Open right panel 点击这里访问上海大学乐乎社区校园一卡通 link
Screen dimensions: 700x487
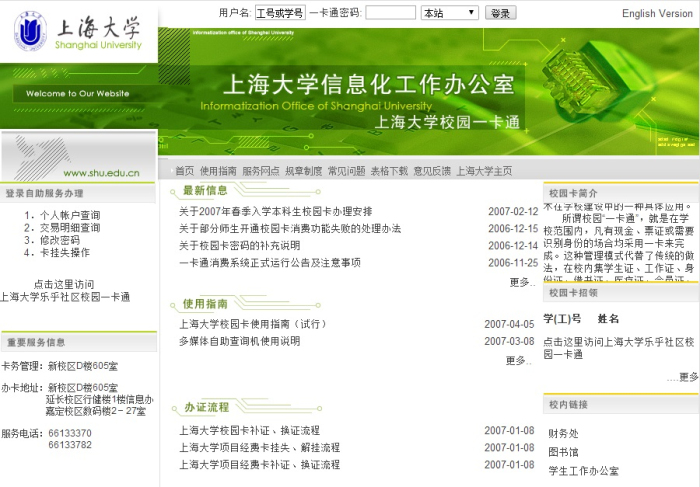(x=619, y=348)
